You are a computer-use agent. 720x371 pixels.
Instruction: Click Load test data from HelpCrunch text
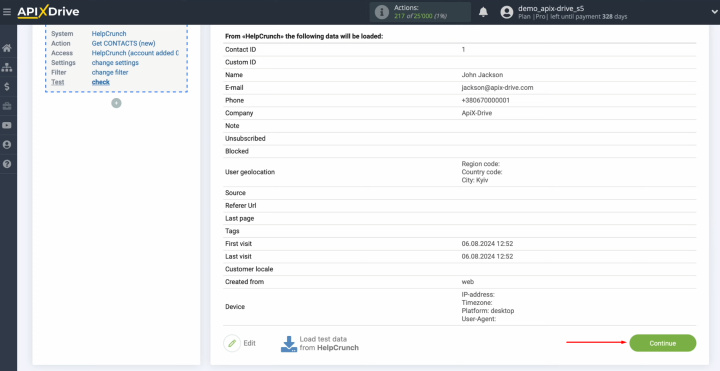coord(329,343)
